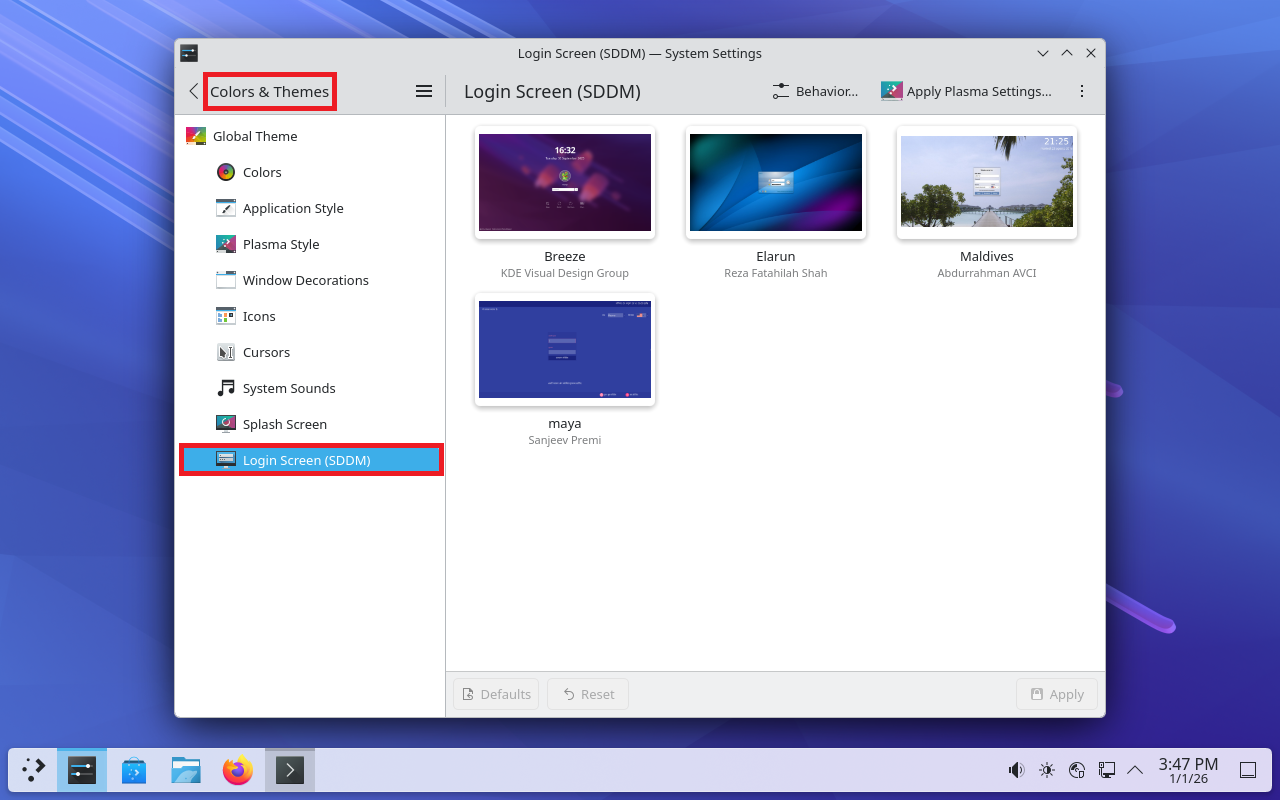This screenshot has height=800, width=1280.
Task: Choose the Elarun login theme
Action: tap(776, 183)
